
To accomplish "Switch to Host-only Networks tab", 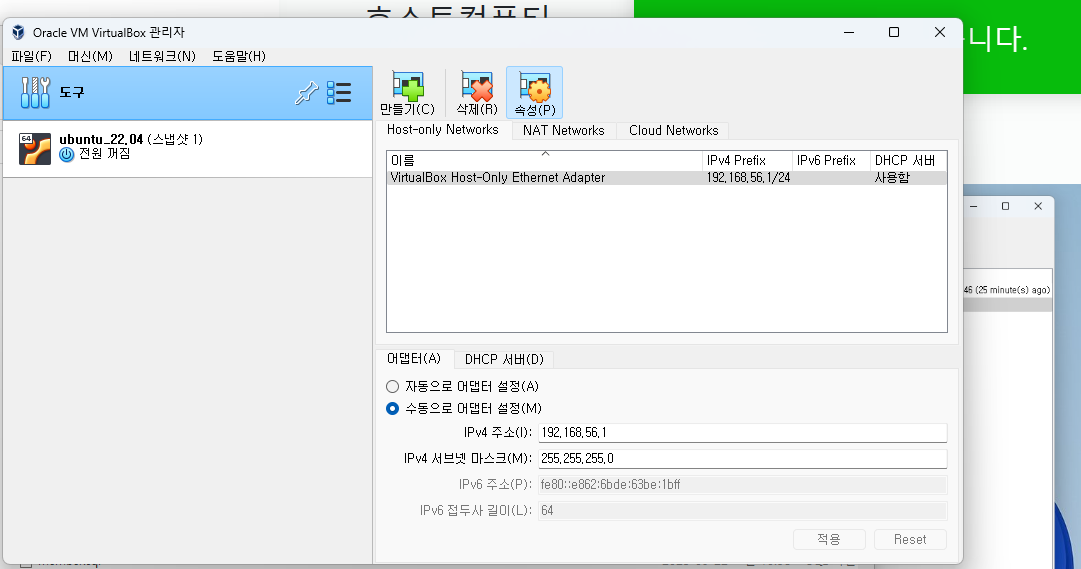I will (x=443, y=130).
